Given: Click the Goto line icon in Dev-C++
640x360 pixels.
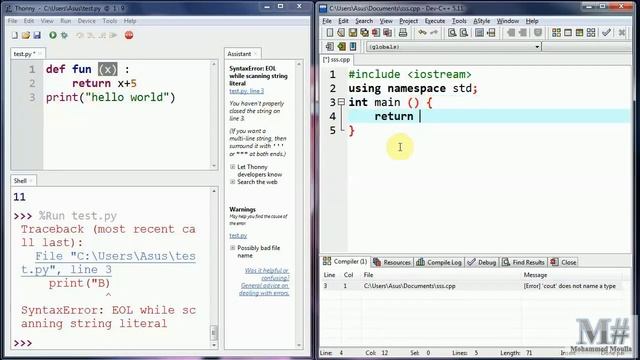Looking at the screenshot, I should point(491,33).
